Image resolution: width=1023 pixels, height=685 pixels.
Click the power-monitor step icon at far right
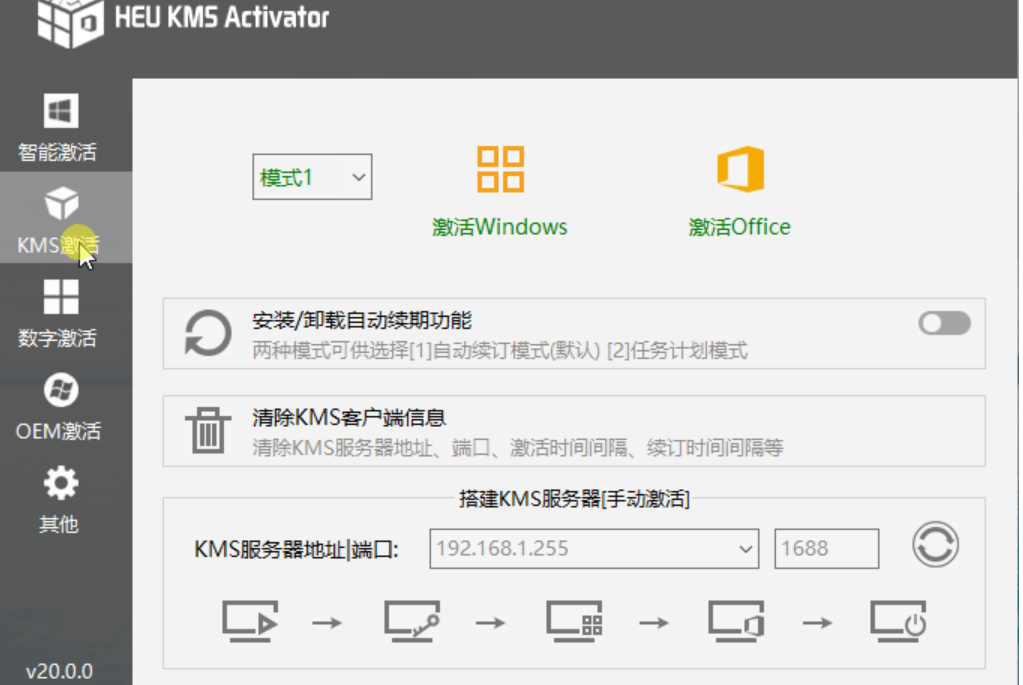(896, 621)
